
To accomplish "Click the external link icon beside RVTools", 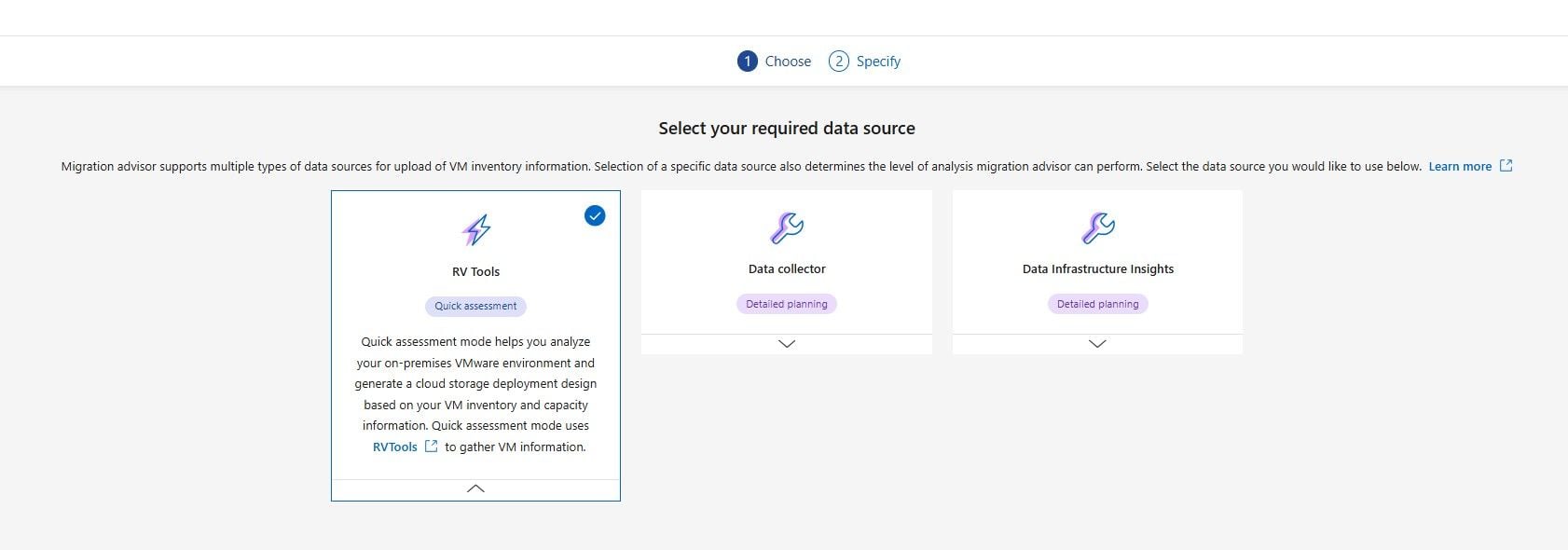I will coord(431,447).
